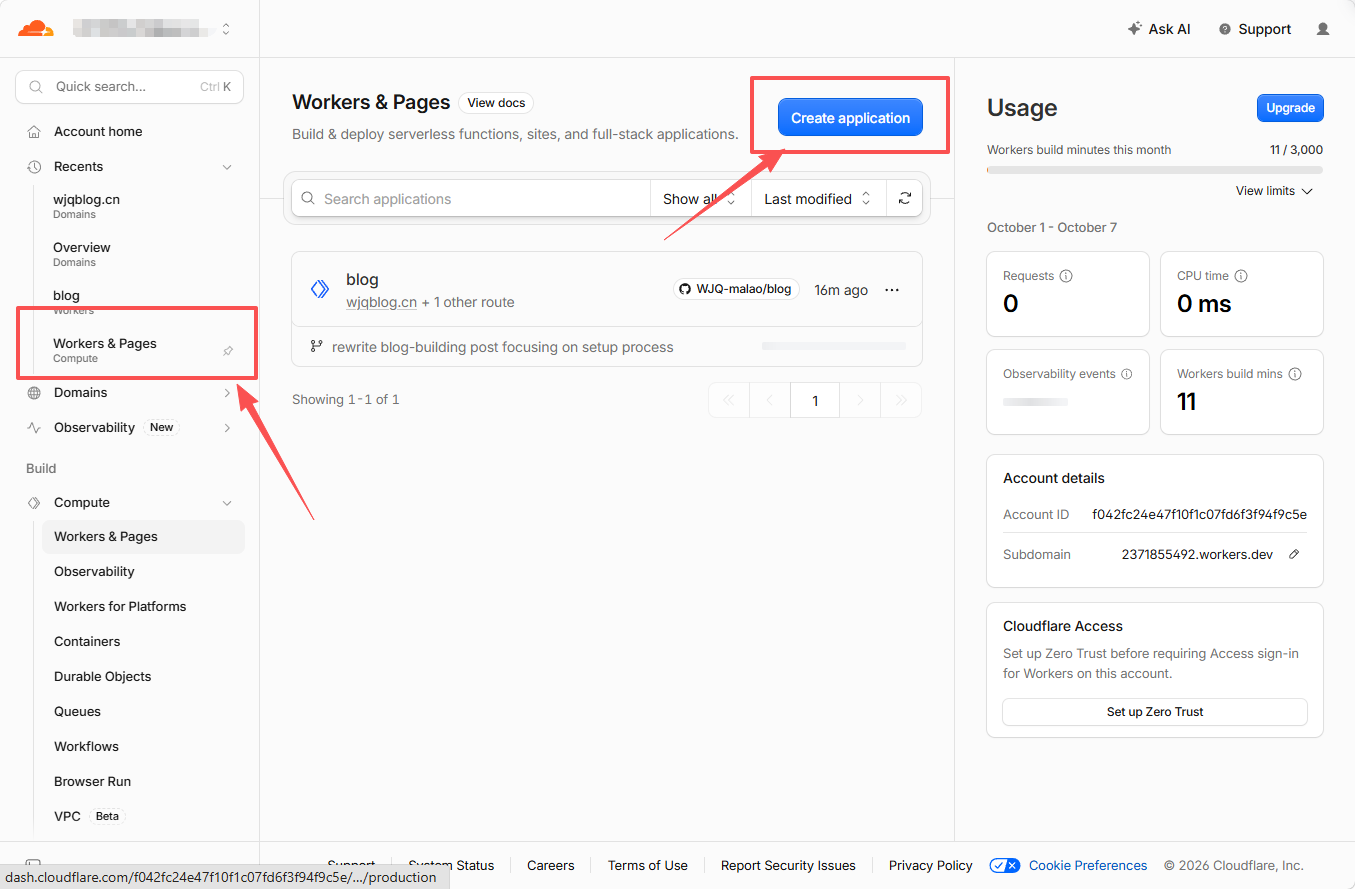The image size is (1355, 889).
Task: Open the wjqblog.cn route link
Action: tap(381, 302)
